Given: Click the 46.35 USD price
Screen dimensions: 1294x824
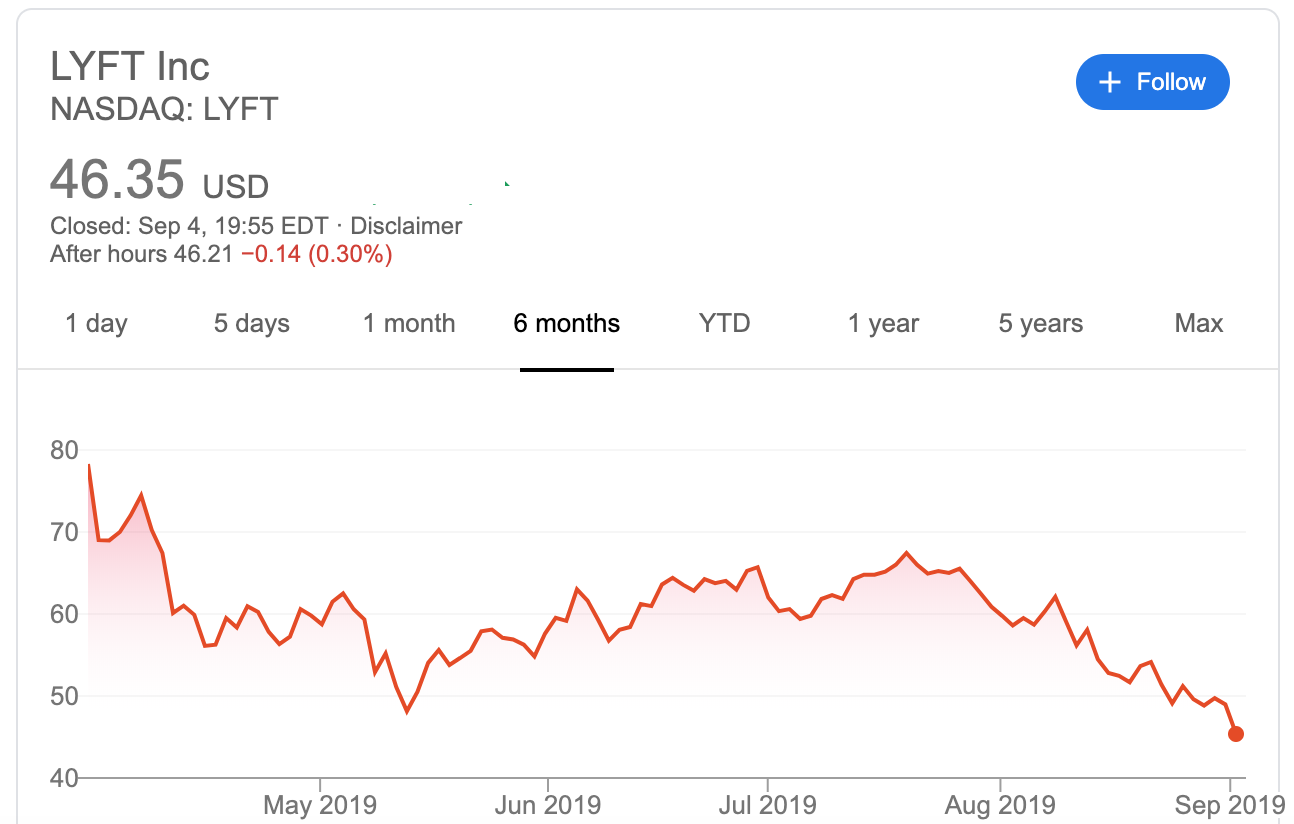Looking at the screenshot, I should [159, 181].
